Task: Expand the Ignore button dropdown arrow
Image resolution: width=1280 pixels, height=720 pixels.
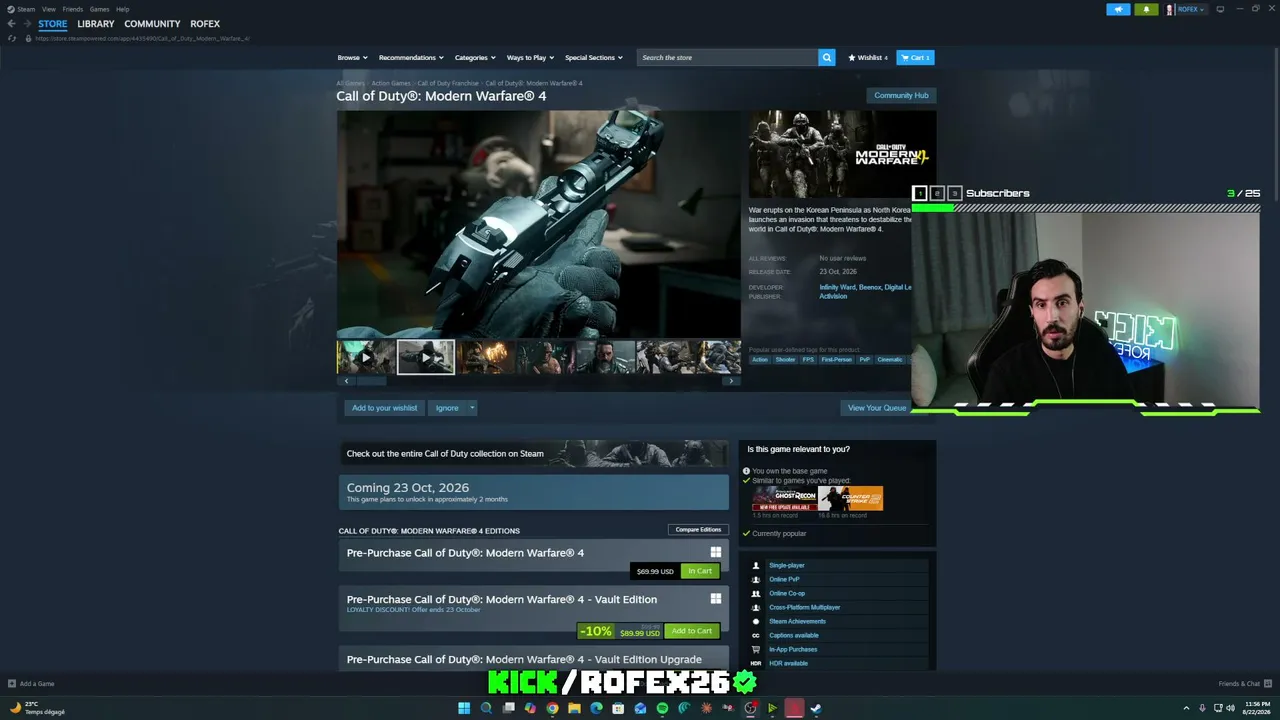Action: click(x=472, y=408)
